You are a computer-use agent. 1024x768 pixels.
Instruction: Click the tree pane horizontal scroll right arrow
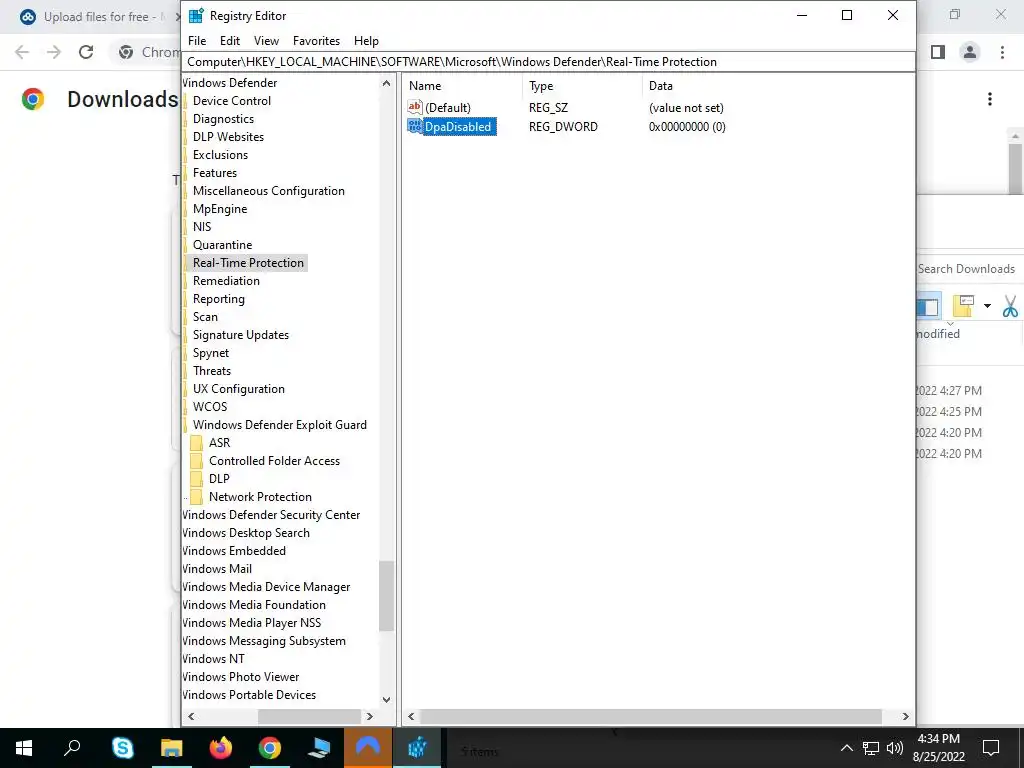point(370,716)
